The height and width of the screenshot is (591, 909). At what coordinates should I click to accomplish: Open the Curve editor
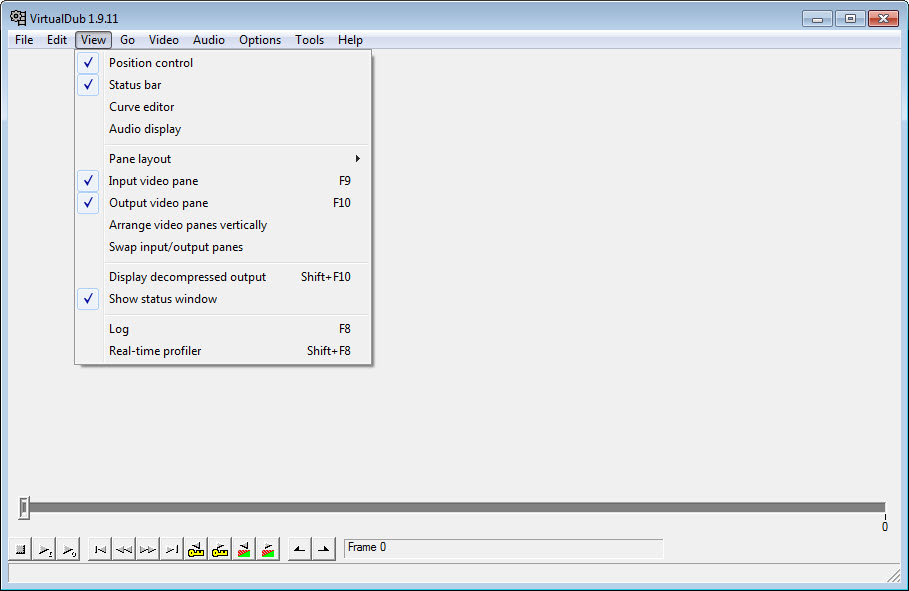[x=223, y=107]
